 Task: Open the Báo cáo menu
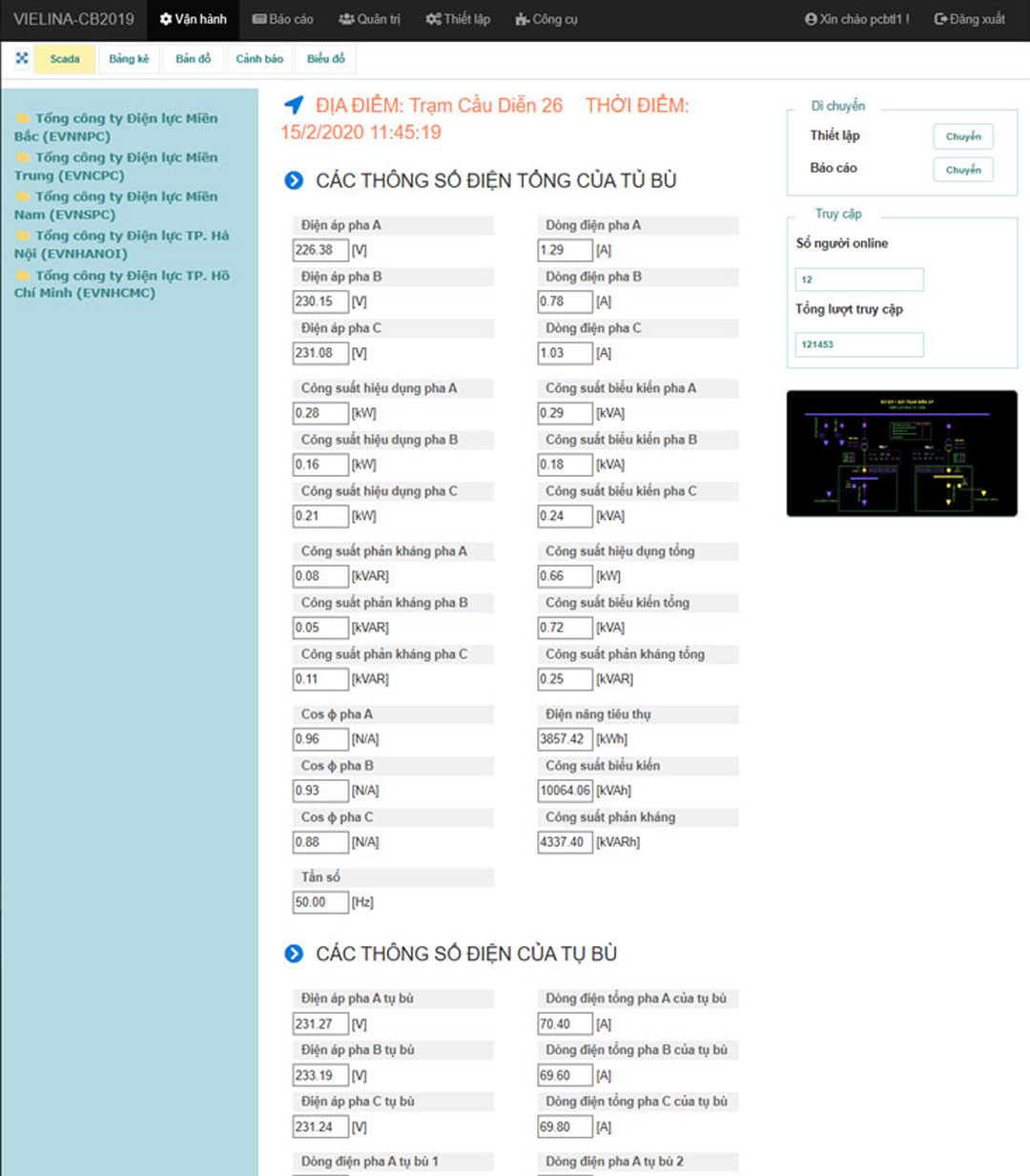(x=282, y=19)
